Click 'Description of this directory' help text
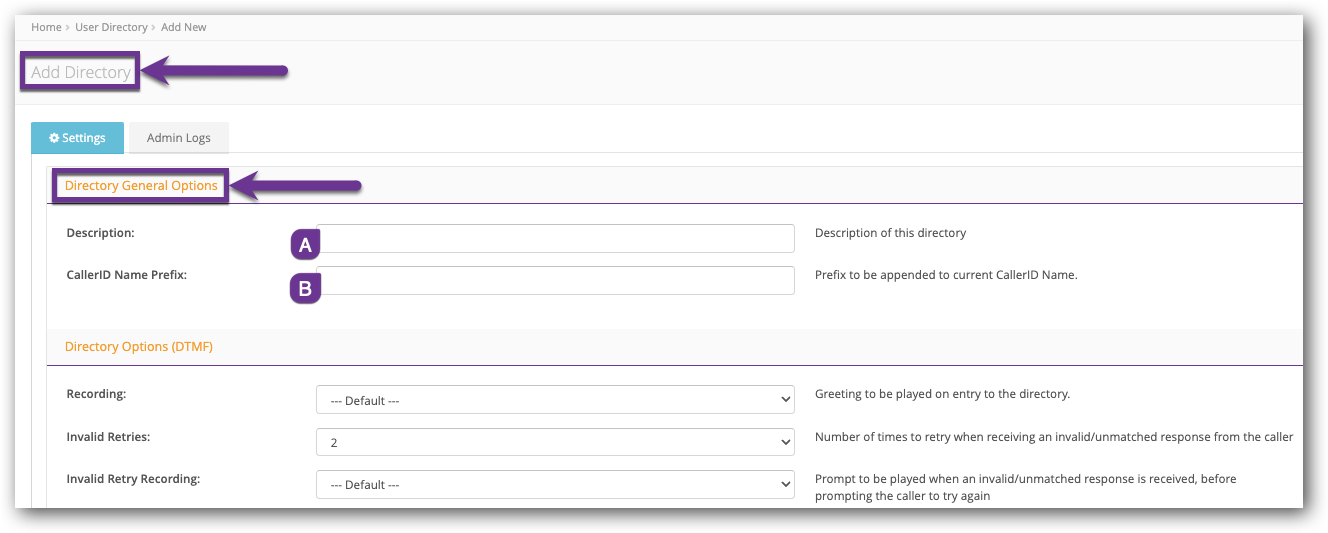This screenshot has height=533, width=1328. [x=890, y=233]
